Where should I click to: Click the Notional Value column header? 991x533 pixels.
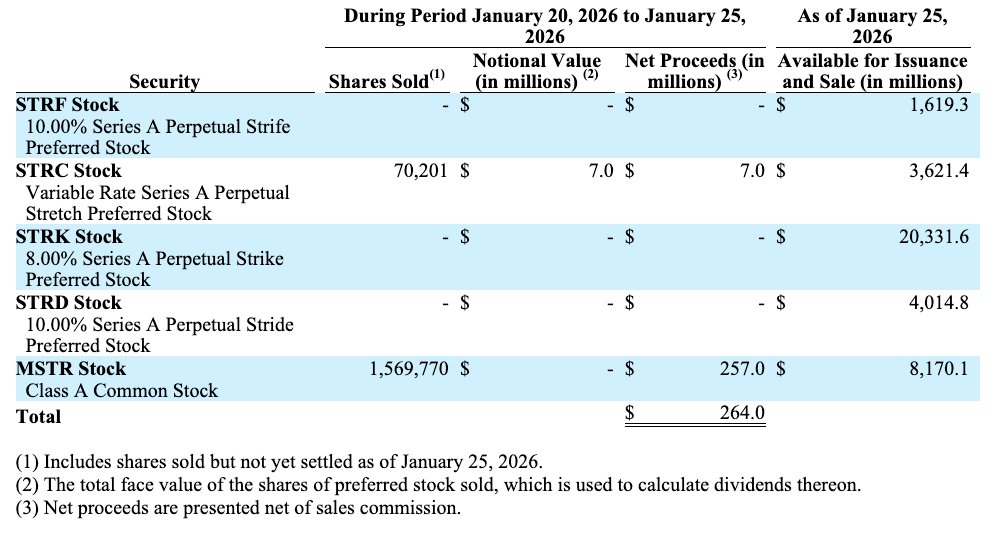click(536, 71)
